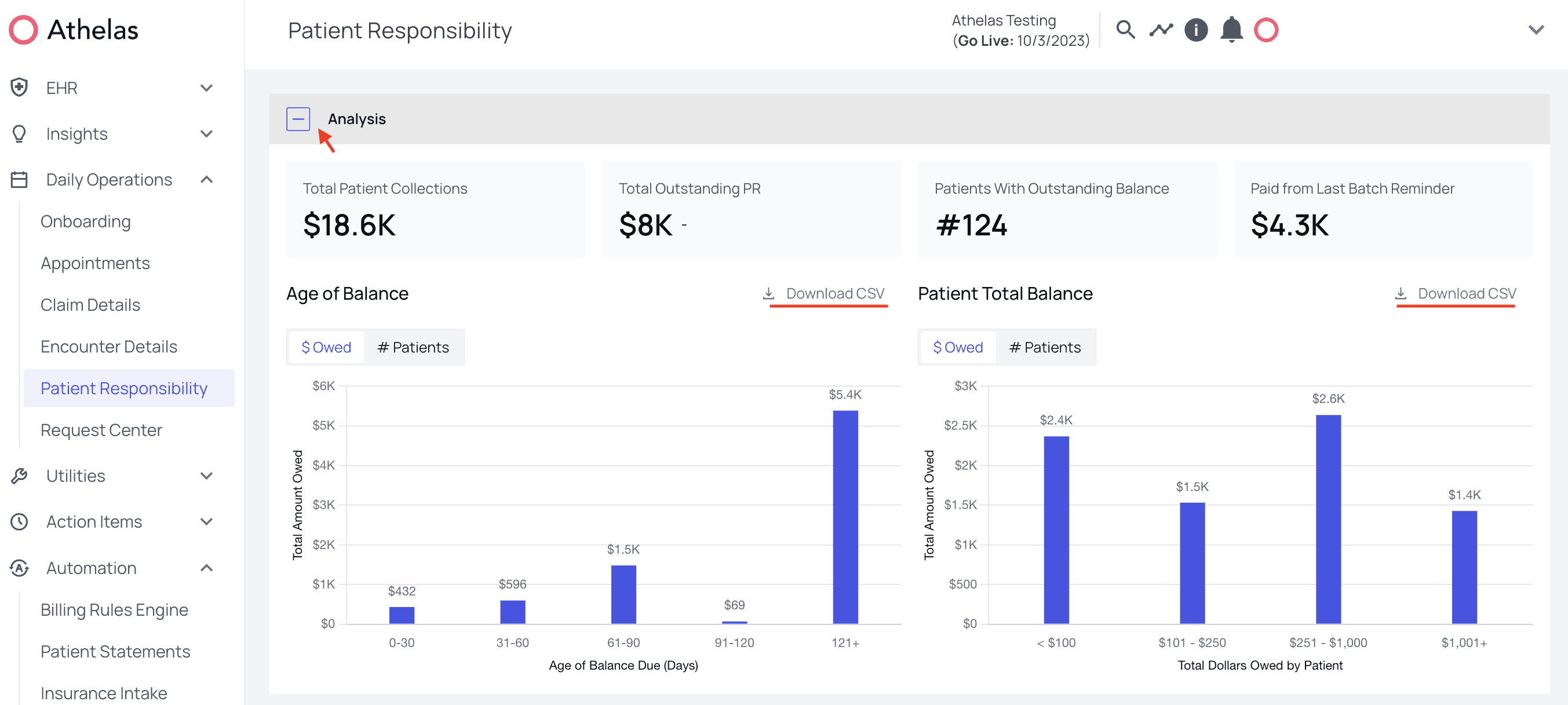Expand the Utilities menu chevron
The height and width of the screenshot is (705, 1568).
tap(206, 476)
